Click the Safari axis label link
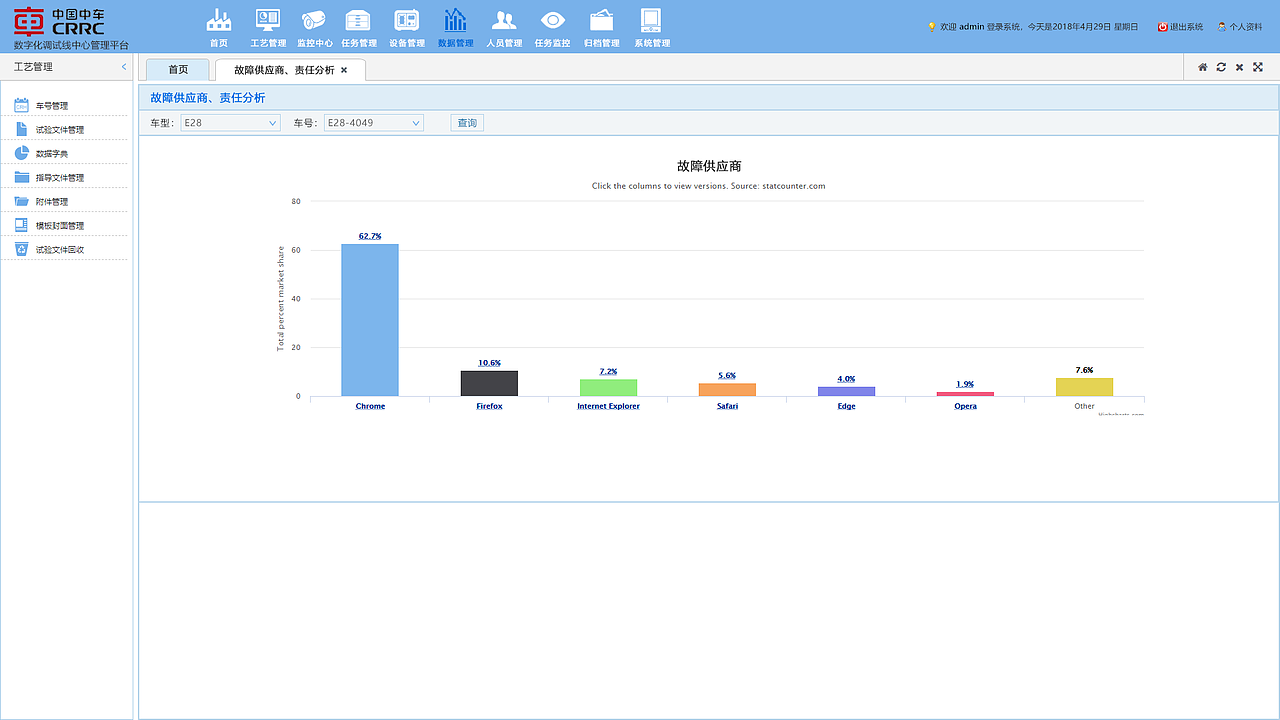 (727, 406)
